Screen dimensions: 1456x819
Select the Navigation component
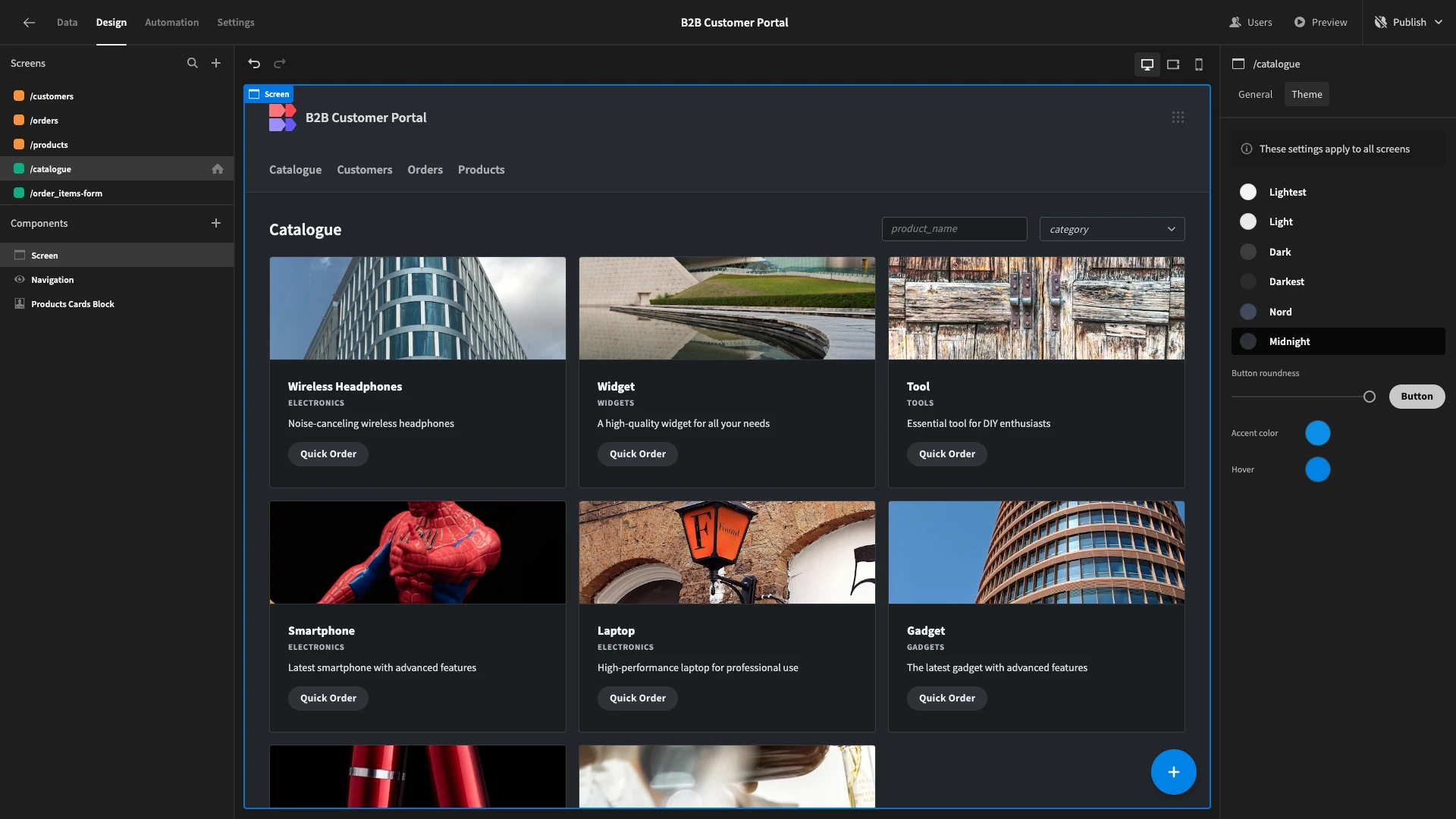(x=117, y=280)
